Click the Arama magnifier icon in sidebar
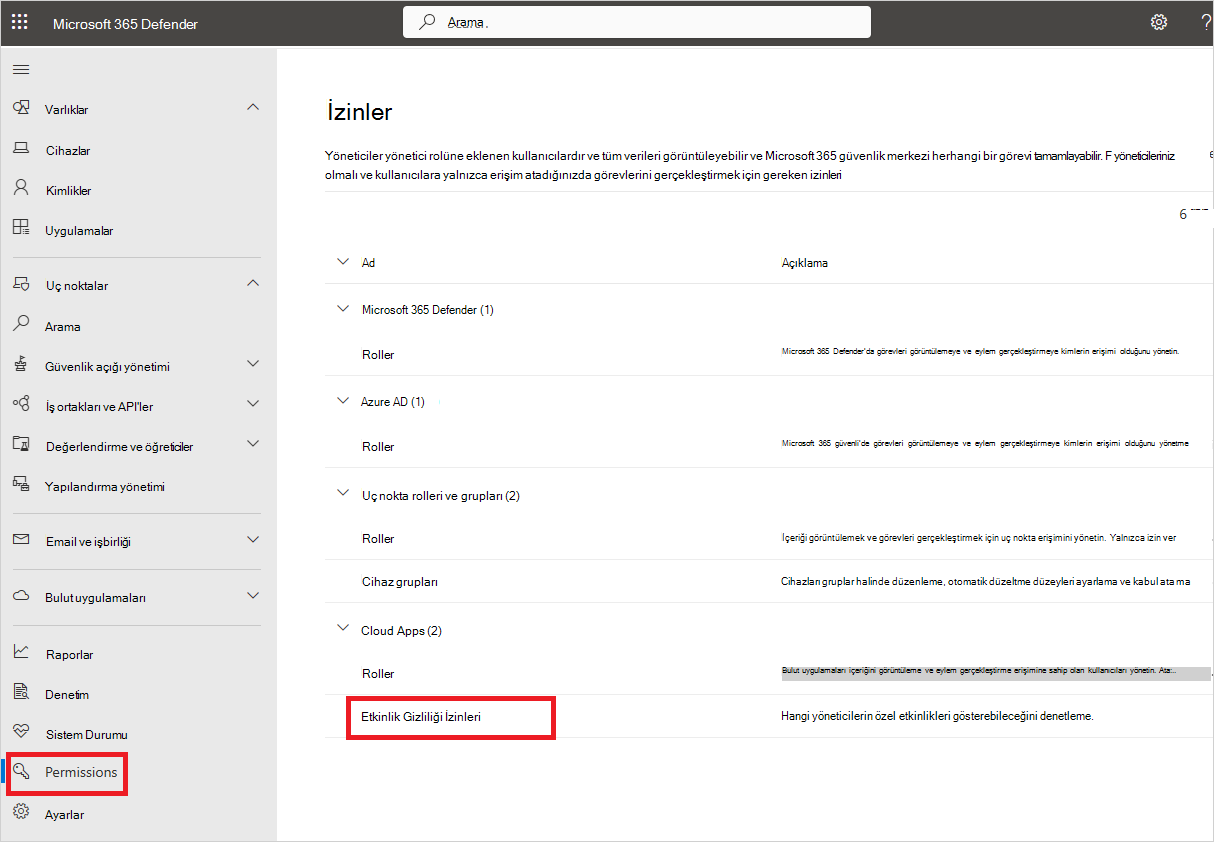 [21, 325]
